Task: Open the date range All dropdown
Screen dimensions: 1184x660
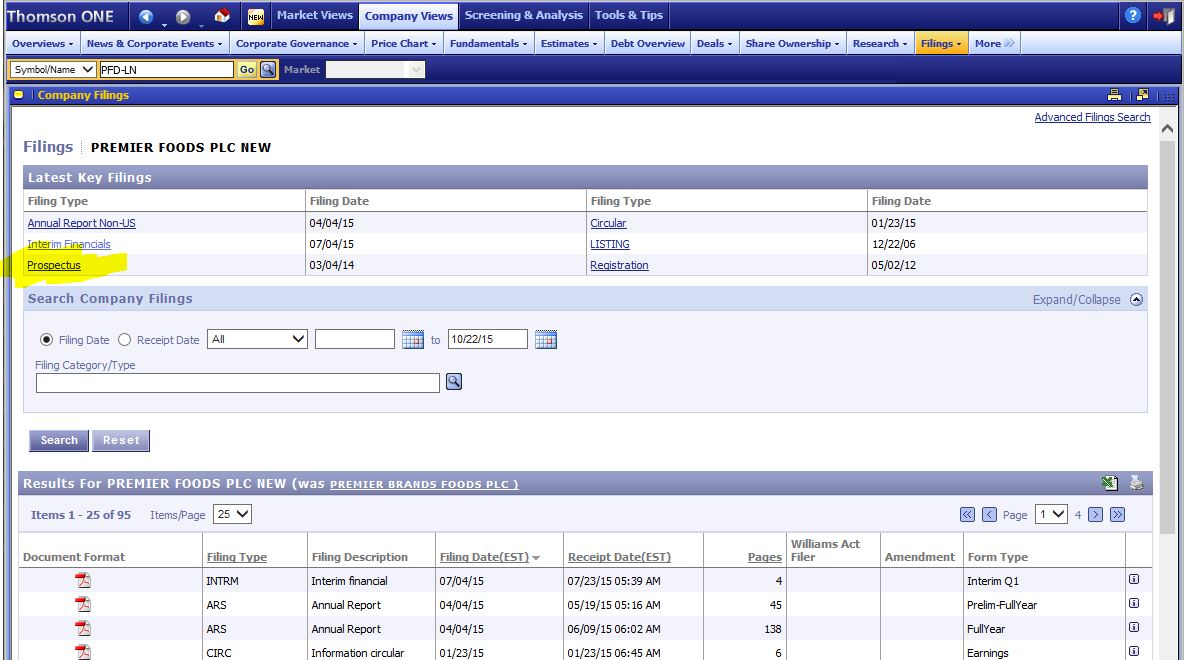Action: click(257, 339)
